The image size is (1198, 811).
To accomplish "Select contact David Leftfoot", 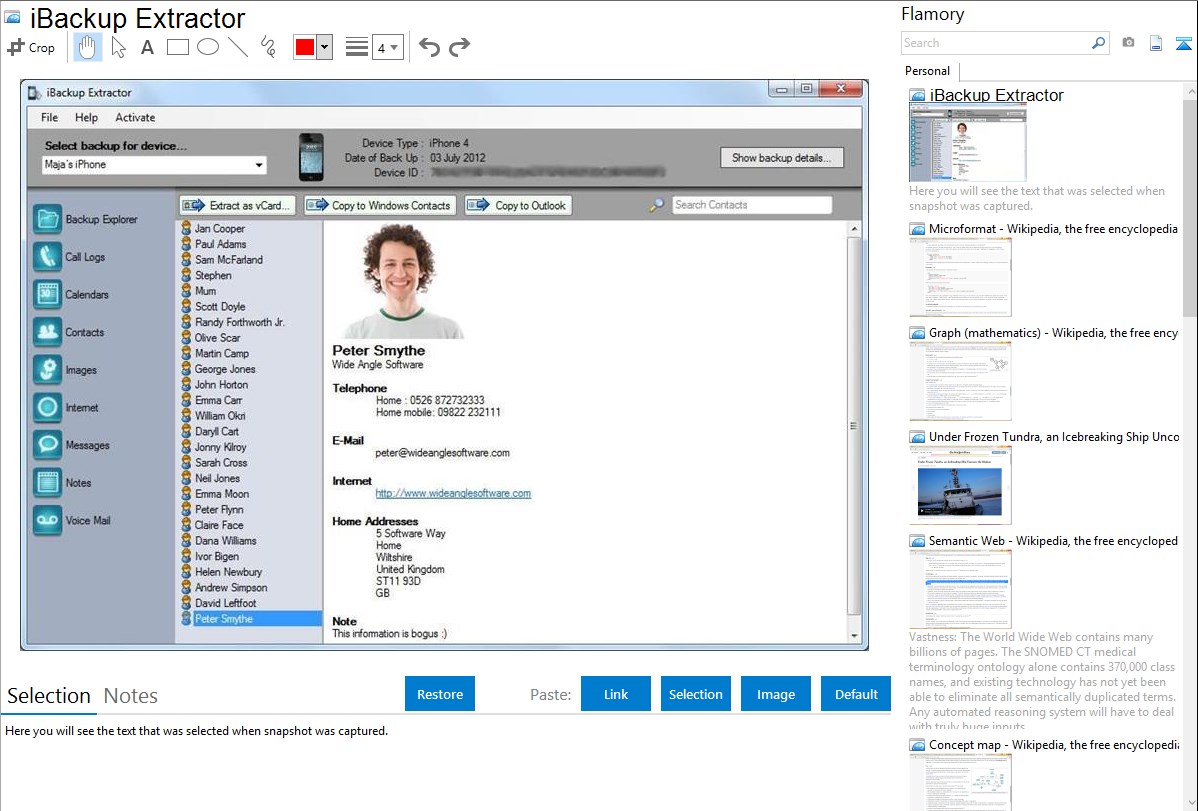I will coord(225,603).
